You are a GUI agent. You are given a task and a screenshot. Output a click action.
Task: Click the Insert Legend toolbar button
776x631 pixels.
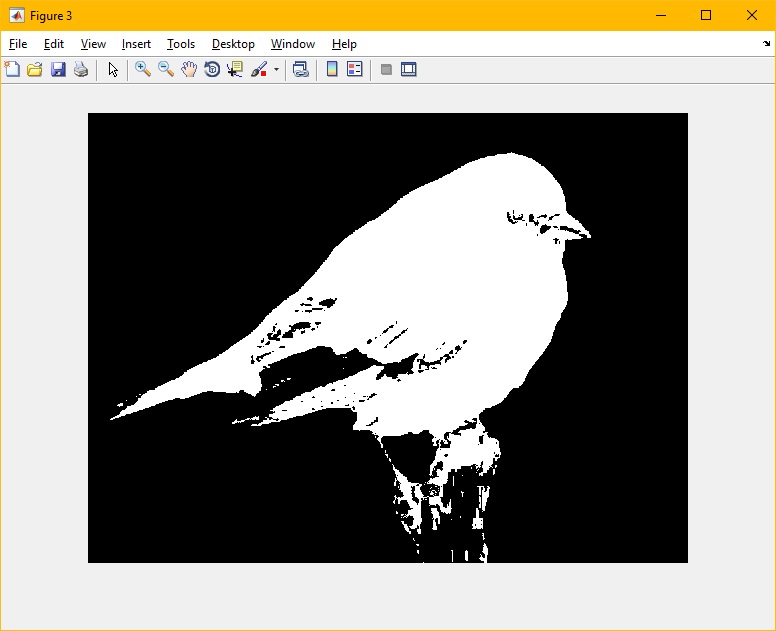coord(355,70)
